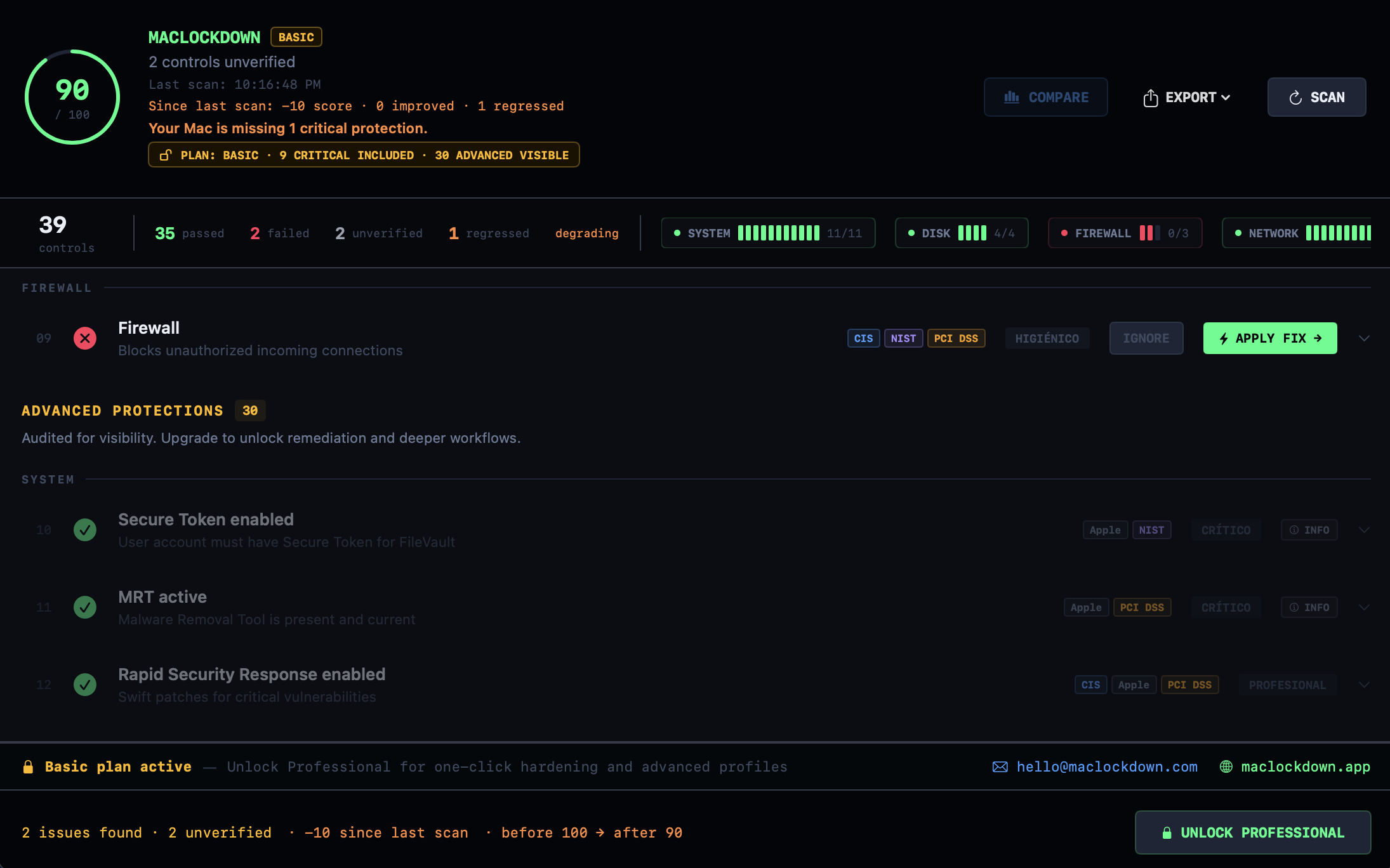The height and width of the screenshot is (868, 1390).
Task: Start a new SCAN
Action: [1316, 97]
